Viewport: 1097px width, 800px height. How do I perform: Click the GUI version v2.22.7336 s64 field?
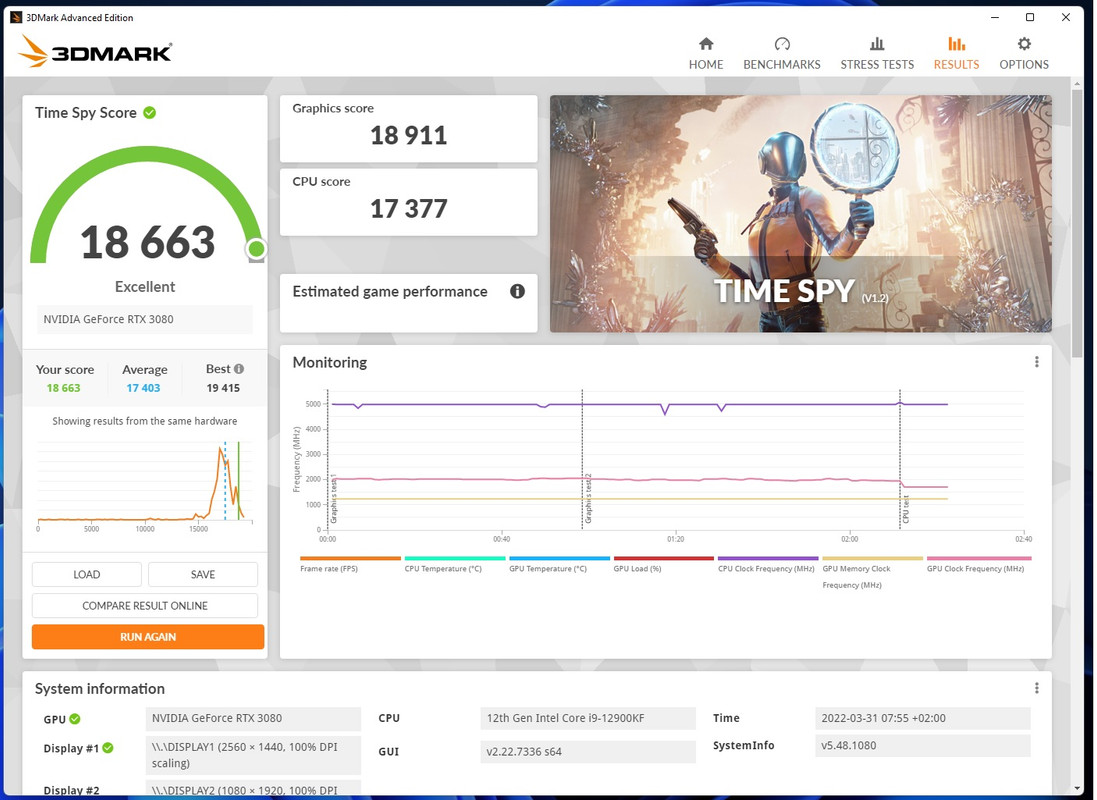[588, 752]
